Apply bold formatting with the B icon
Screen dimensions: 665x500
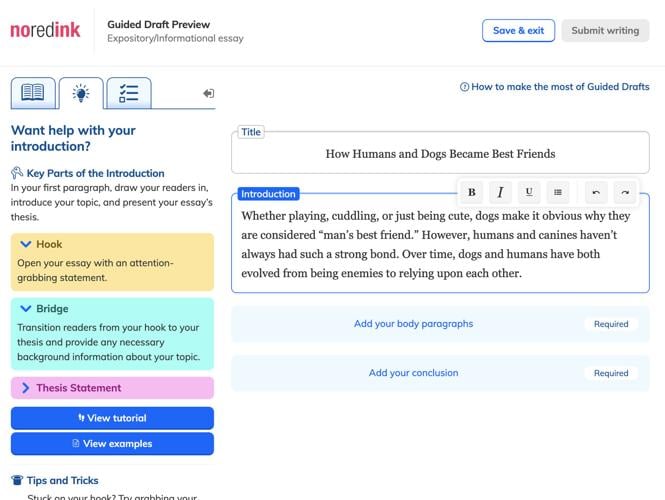472,193
